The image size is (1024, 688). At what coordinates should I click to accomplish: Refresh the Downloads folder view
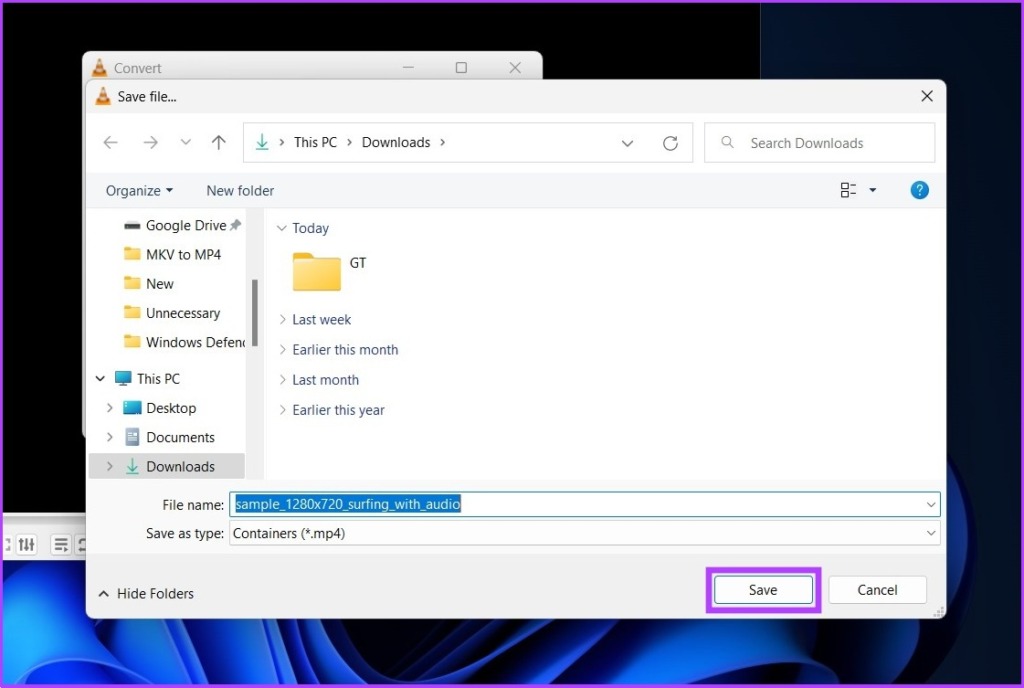(670, 143)
